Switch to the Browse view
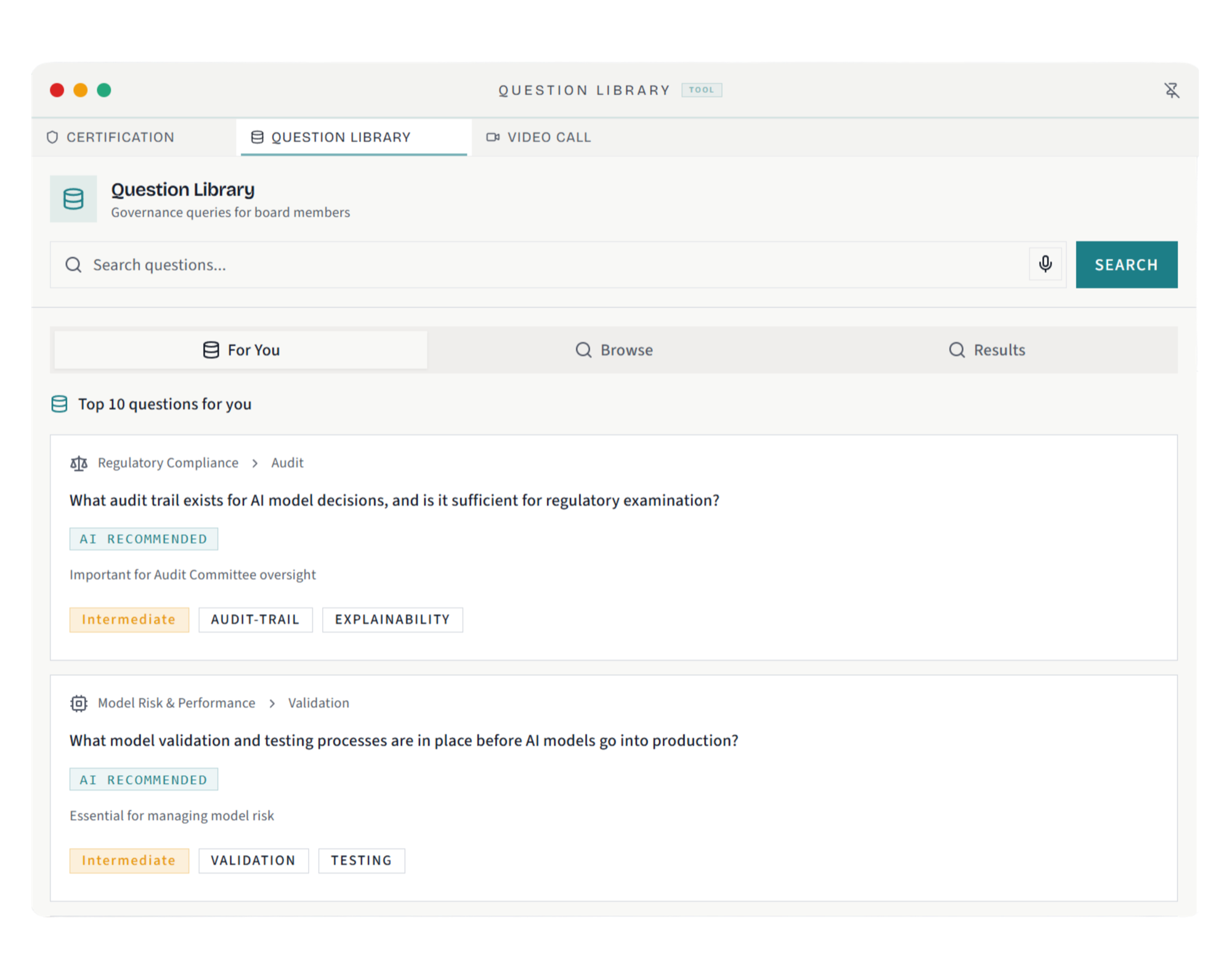The width and height of the screenshot is (1232, 980). (x=614, y=350)
